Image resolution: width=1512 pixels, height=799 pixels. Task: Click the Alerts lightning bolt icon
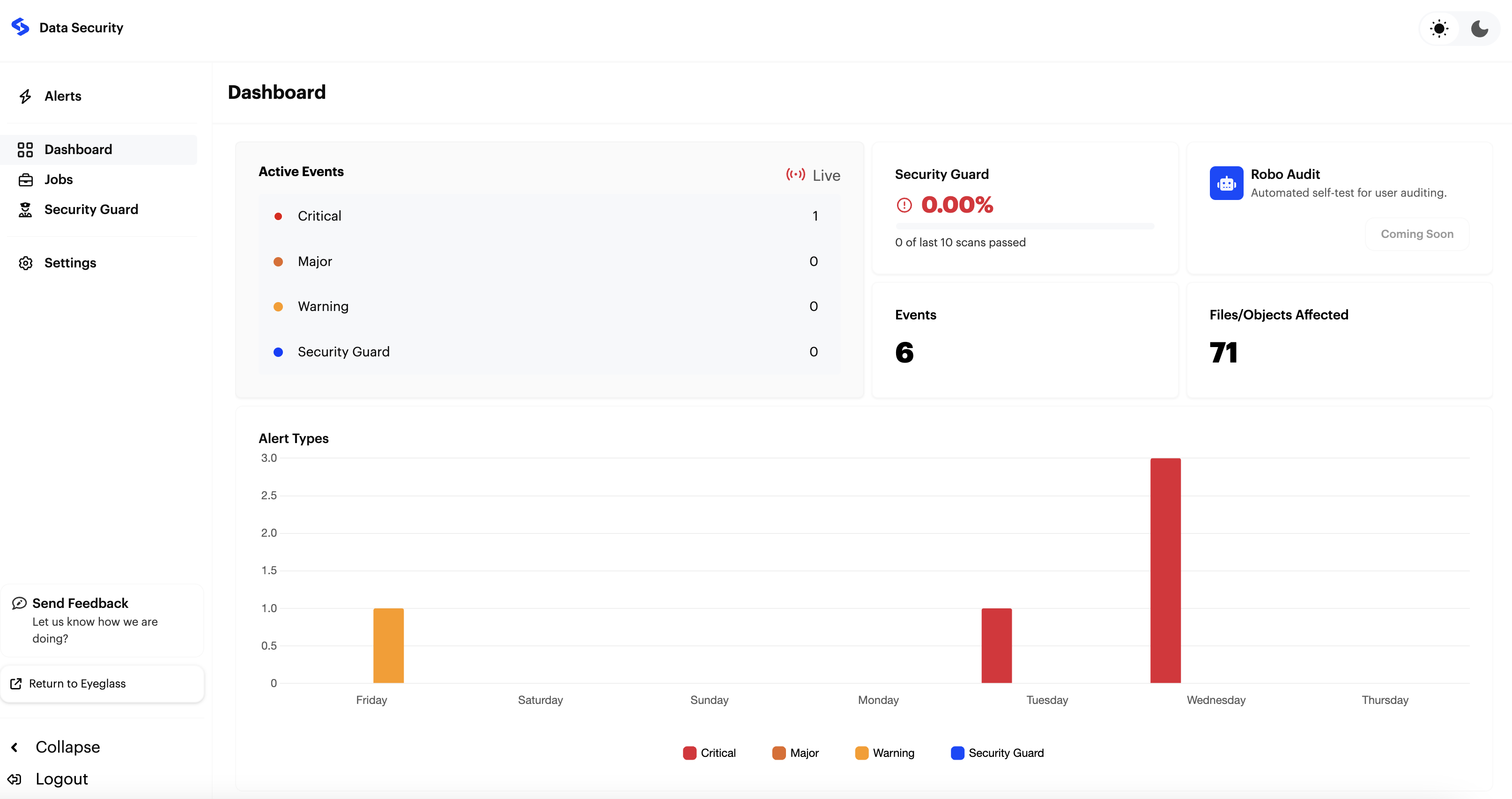25,96
